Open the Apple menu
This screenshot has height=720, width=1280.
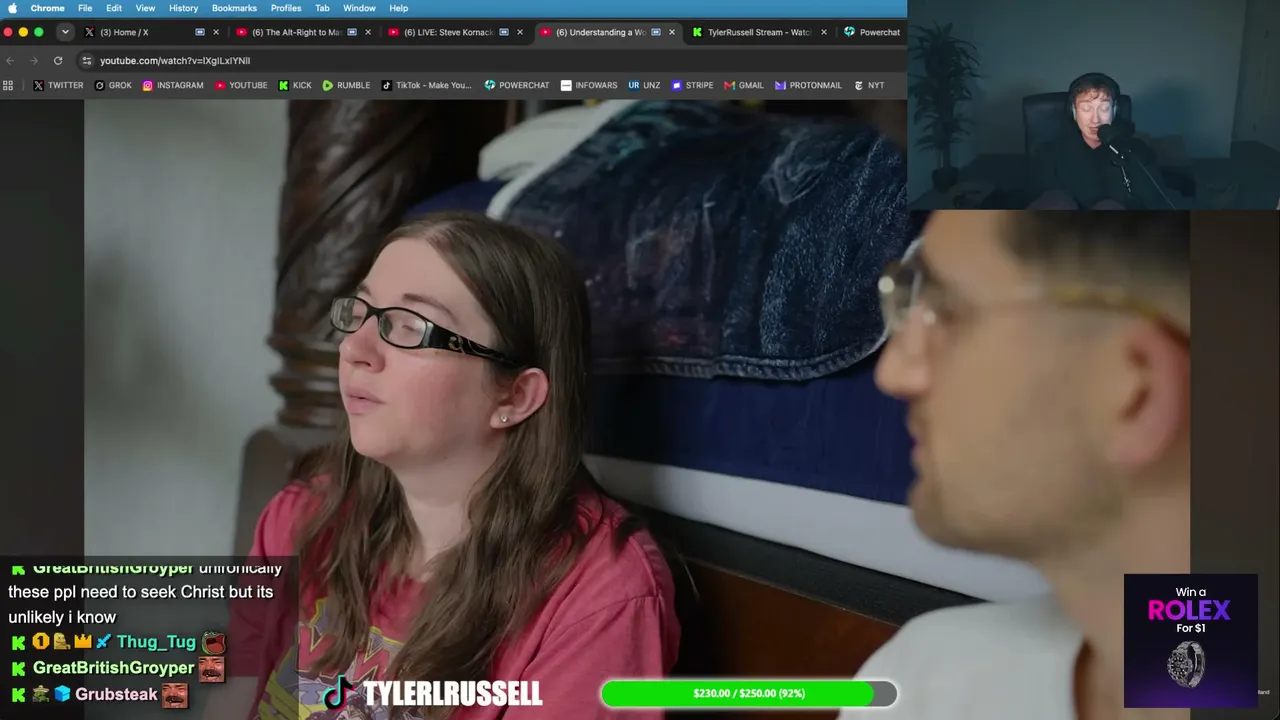coord(12,8)
